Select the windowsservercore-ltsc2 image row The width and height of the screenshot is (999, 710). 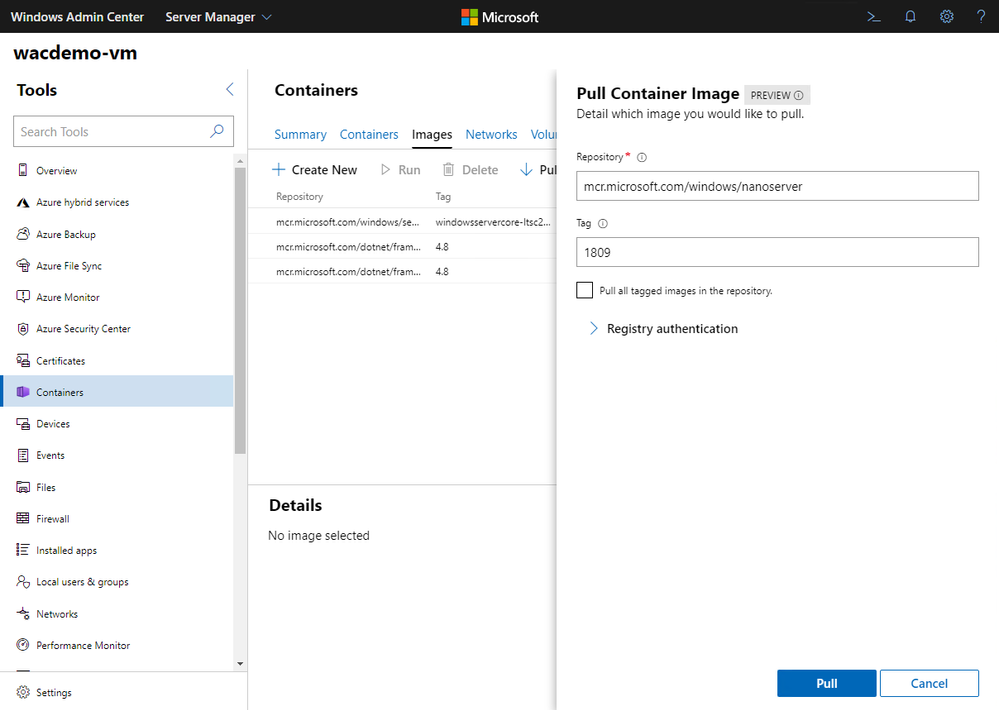(402, 222)
